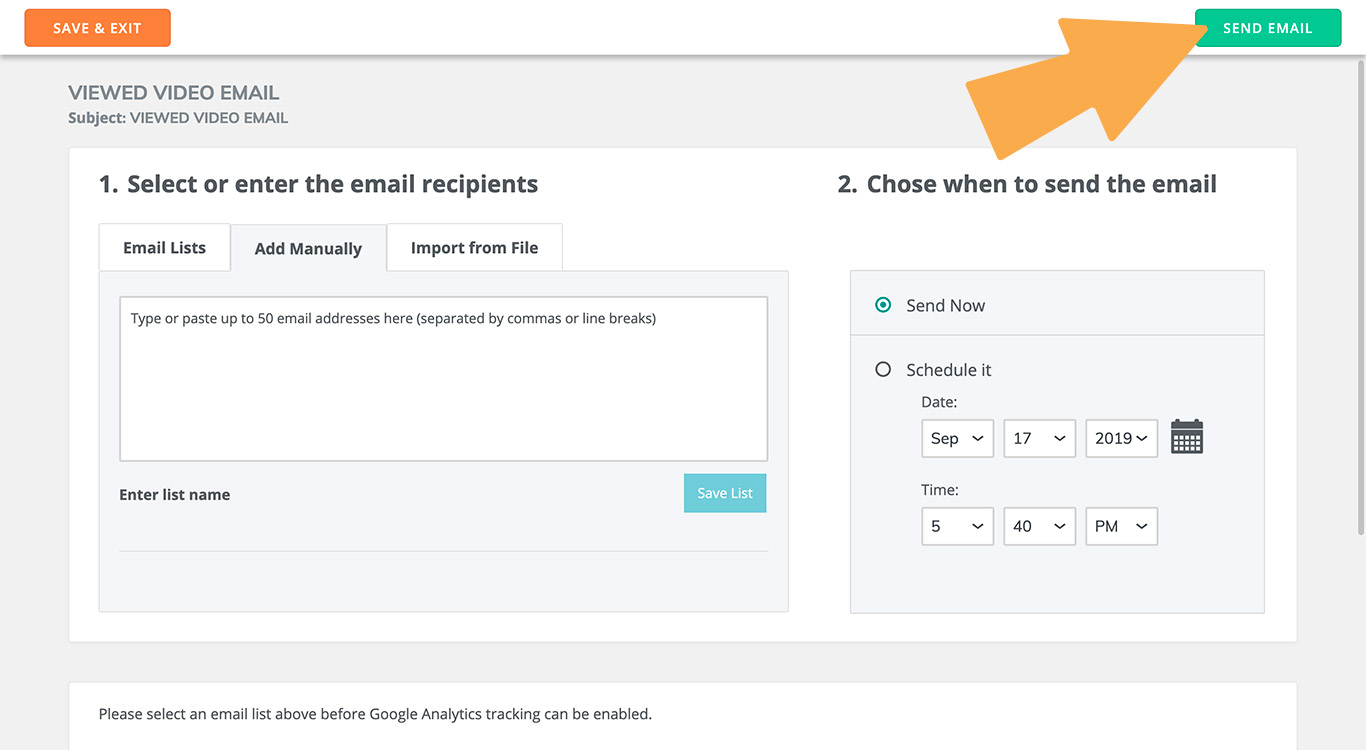Image resolution: width=1366 pixels, height=750 pixels.
Task: Expand the hour dropdown showing 5
Action: coord(957,526)
